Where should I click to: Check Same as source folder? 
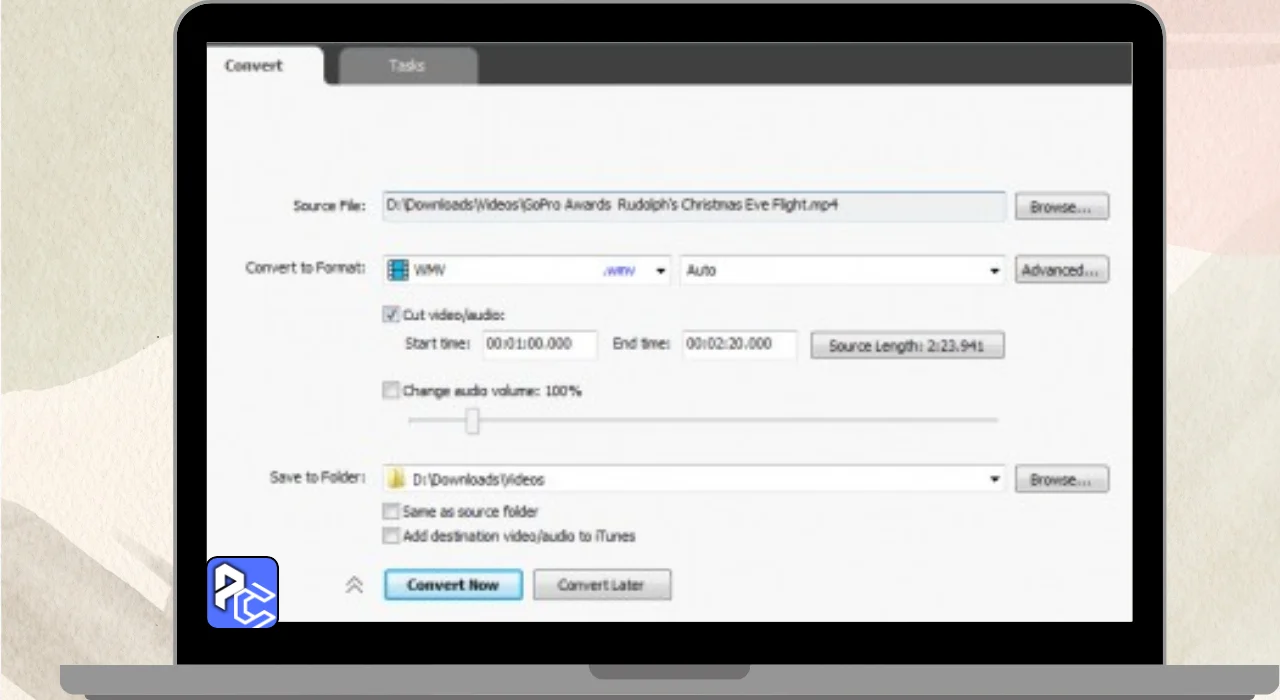(x=391, y=512)
